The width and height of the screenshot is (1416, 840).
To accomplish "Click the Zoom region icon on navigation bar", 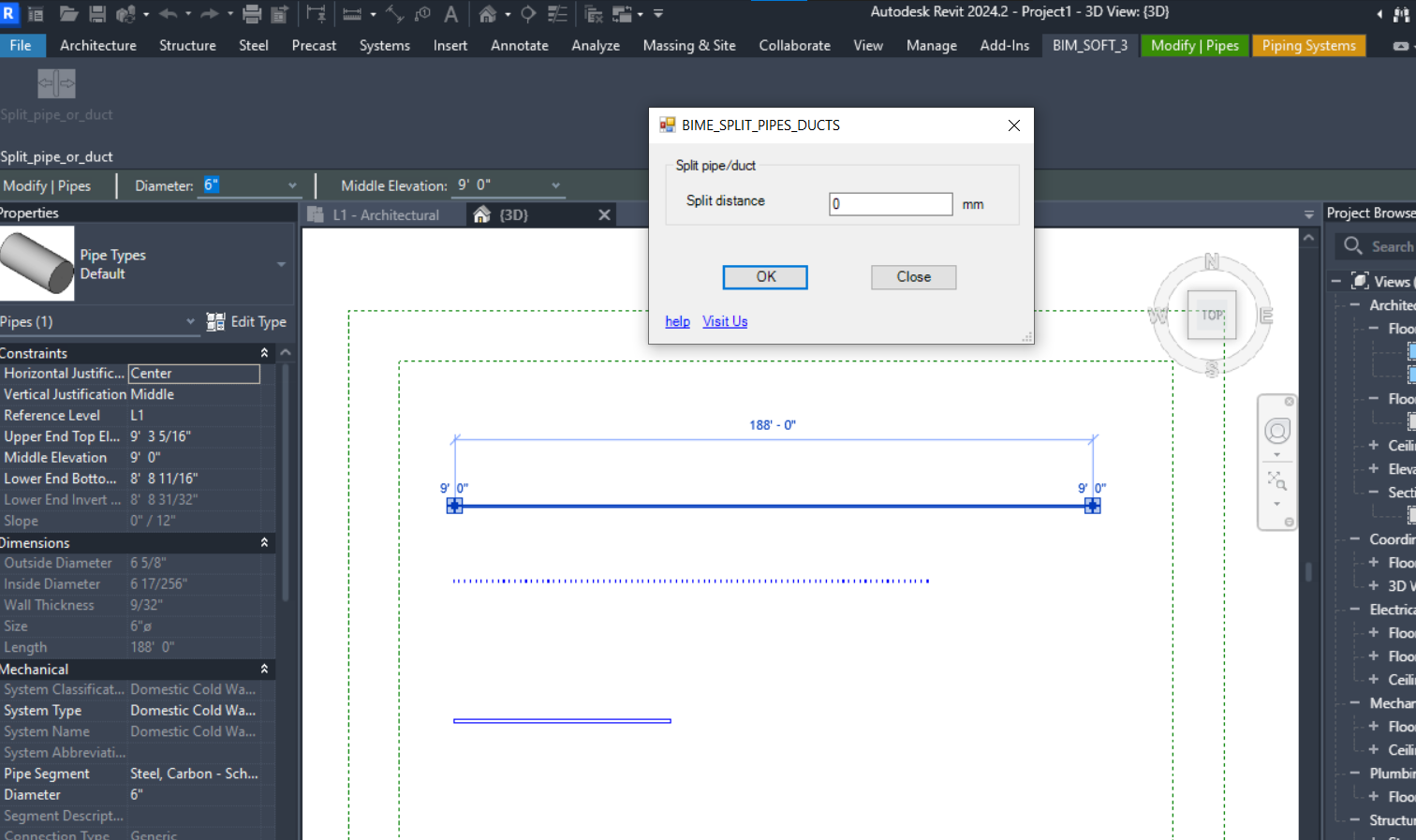I will 1277,481.
